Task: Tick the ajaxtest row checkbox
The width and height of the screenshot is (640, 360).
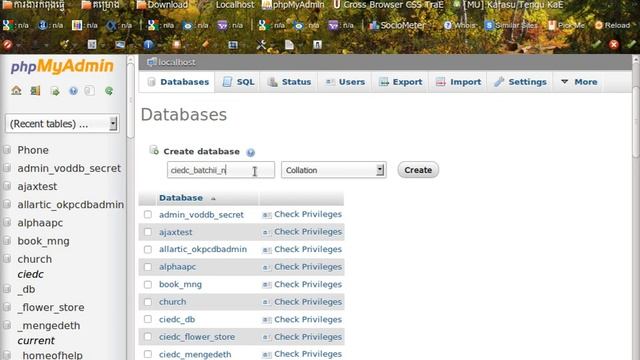Action: click(148, 232)
